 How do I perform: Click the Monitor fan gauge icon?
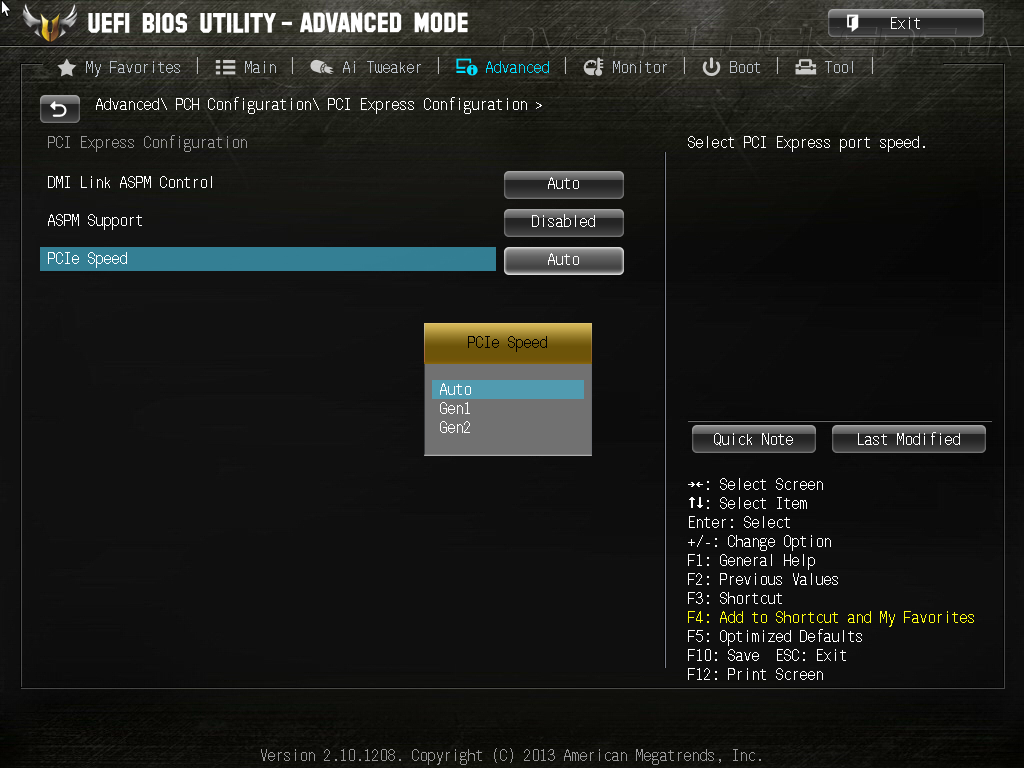593,67
